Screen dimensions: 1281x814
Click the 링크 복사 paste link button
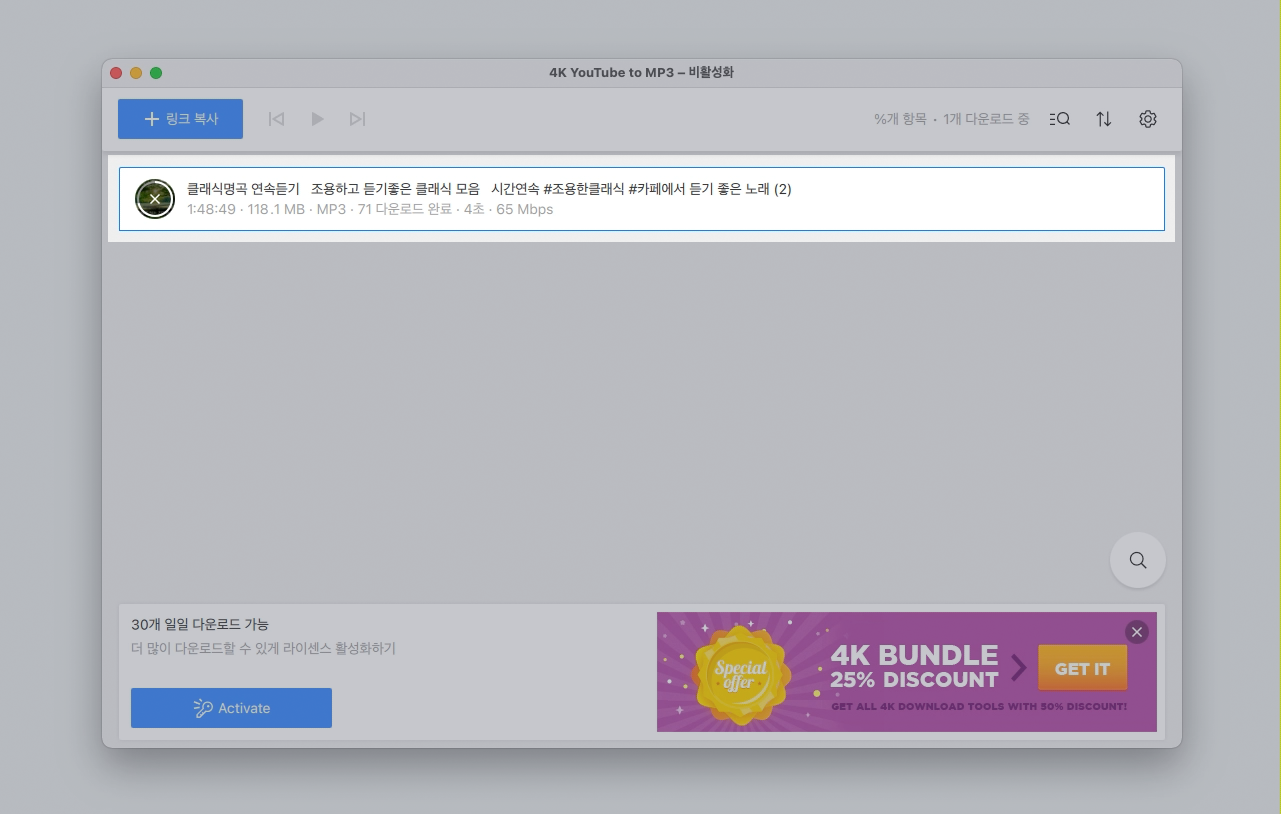tap(180, 119)
